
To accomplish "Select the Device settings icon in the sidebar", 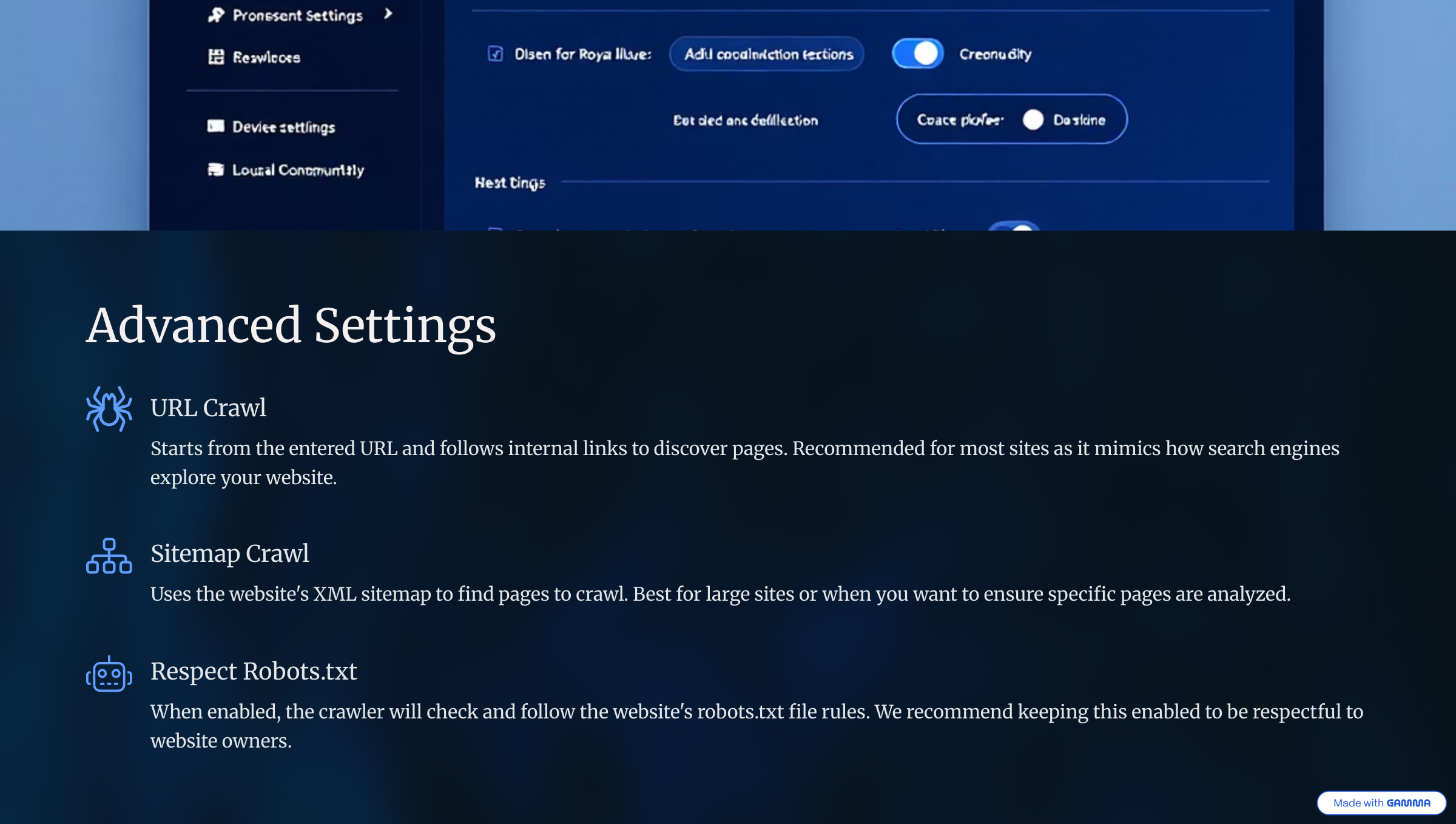I will [215, 127].
